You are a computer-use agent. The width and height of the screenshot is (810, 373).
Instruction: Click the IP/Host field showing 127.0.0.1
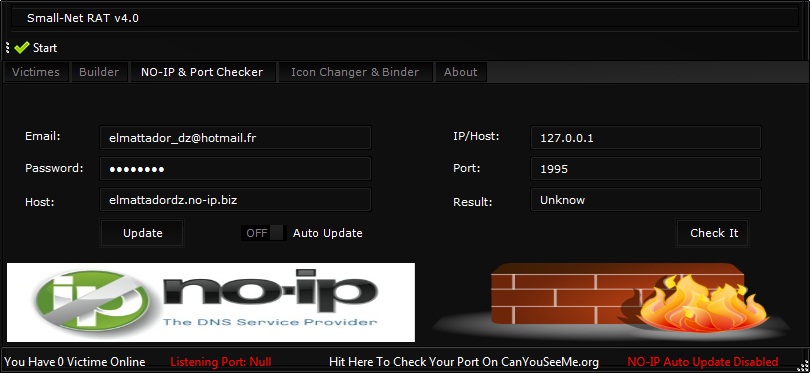point(646,137)
